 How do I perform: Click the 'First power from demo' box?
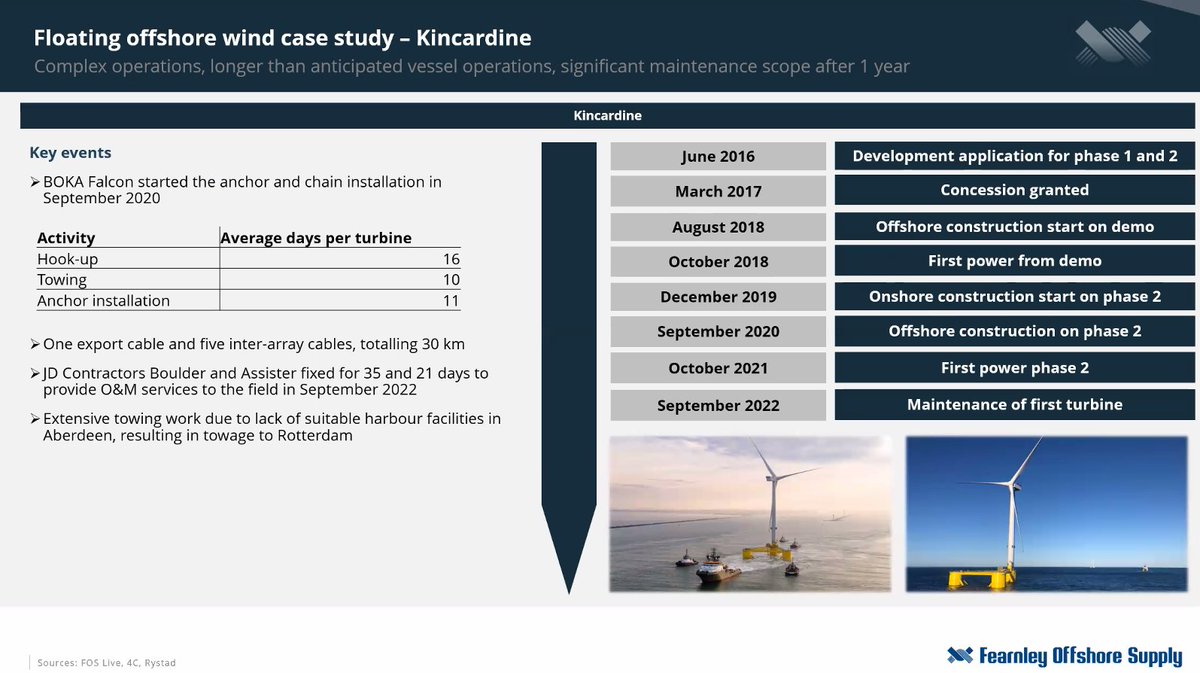click(1014, 261)
